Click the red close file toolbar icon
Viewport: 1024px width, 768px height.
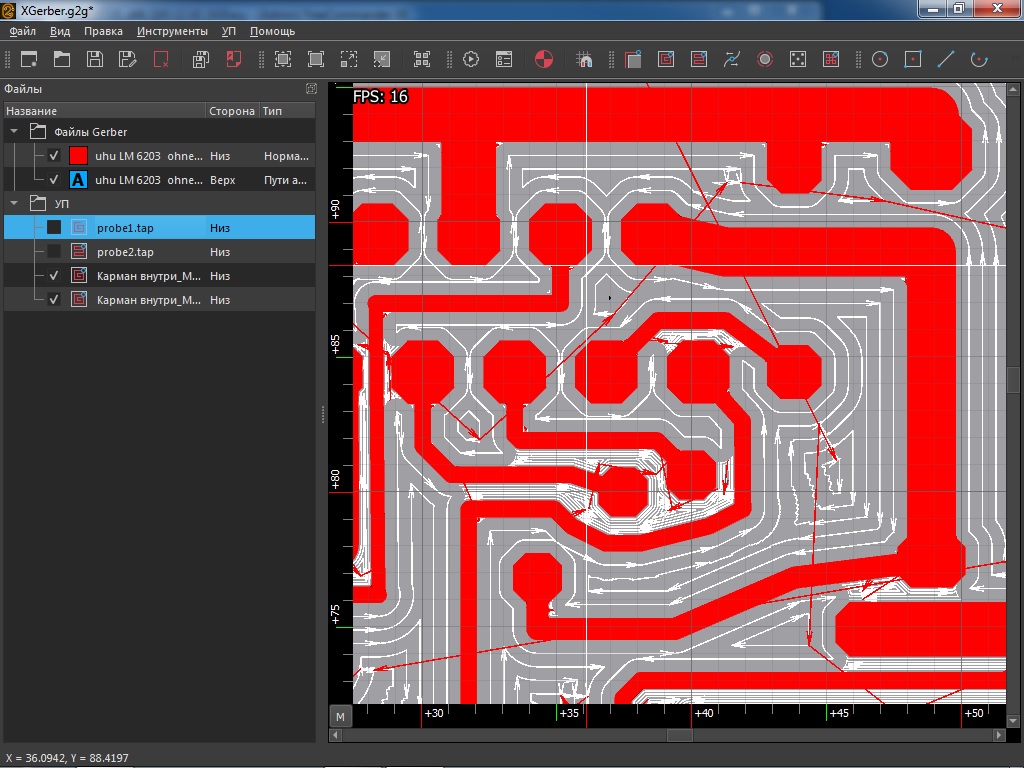pyautogui.click(x=161, y=59)
